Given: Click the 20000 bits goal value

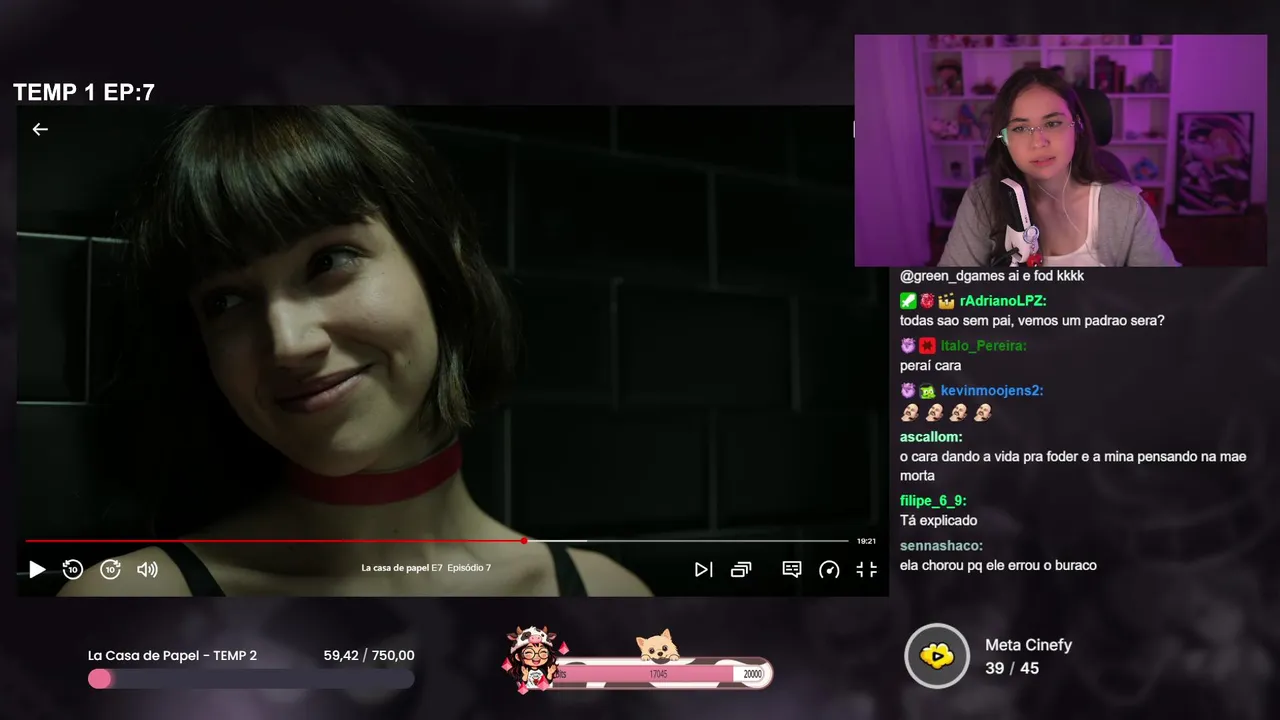Looking at the screenshot, I should pos(752,674).
